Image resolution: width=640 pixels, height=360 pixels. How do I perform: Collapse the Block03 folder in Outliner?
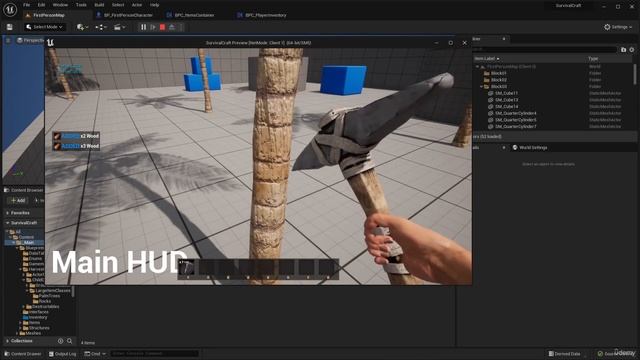482,87
